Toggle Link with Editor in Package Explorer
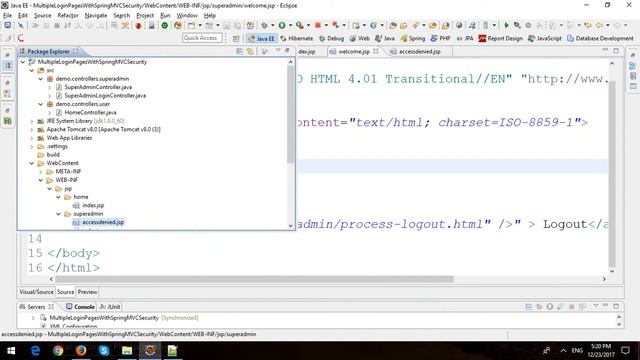The width and height of the screenshot is (640, 360). [x=250, y=51]
